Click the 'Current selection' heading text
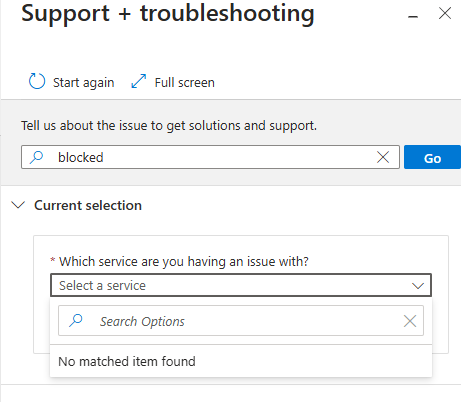461x402 pixels. coord(88,205)
